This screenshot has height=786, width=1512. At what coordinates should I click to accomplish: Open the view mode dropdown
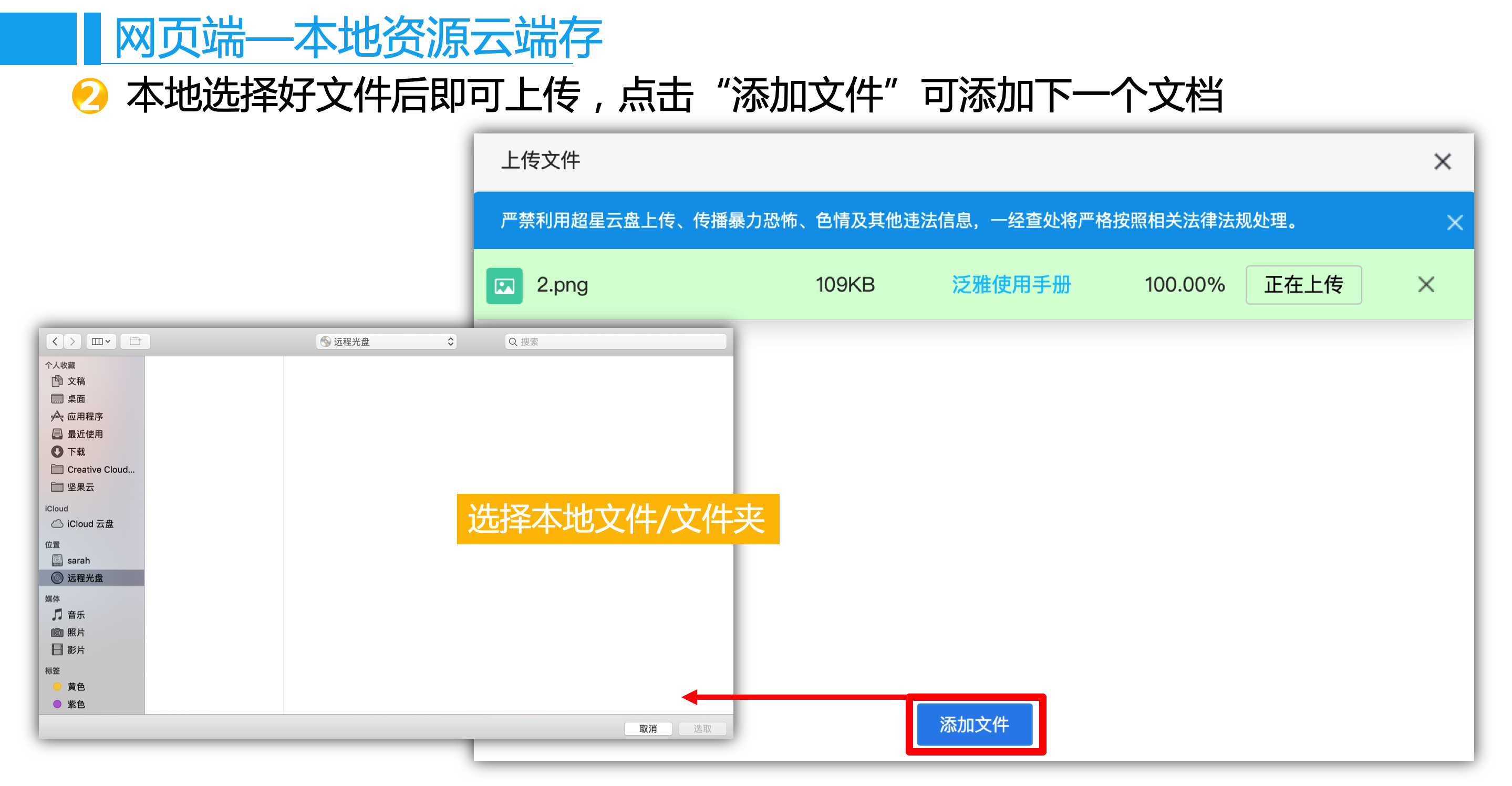click(x=101, y=341)
